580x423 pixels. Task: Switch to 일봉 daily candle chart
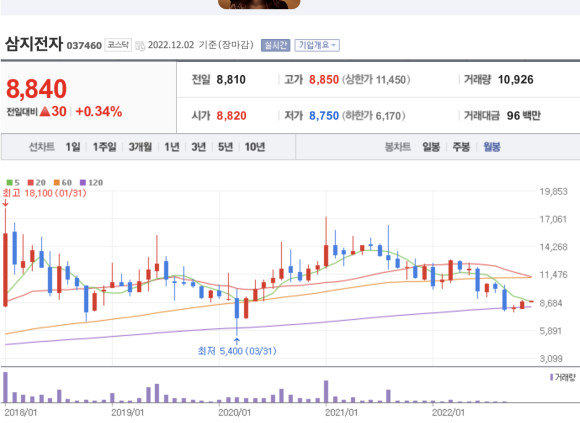point(431,147)
